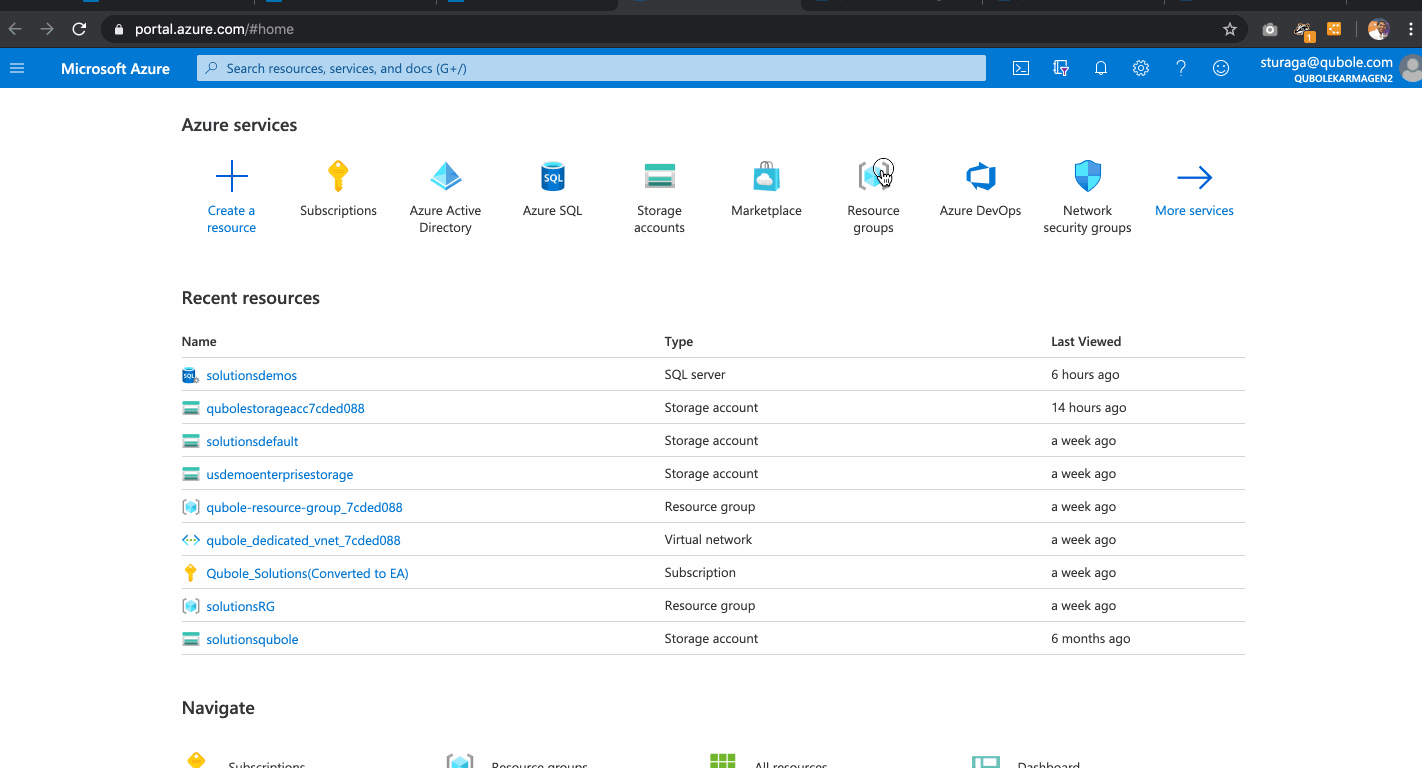The width and height of the screenshot is (1422, 768).
Task: Click the orange browser extension icon
Action: point(1334,29)
